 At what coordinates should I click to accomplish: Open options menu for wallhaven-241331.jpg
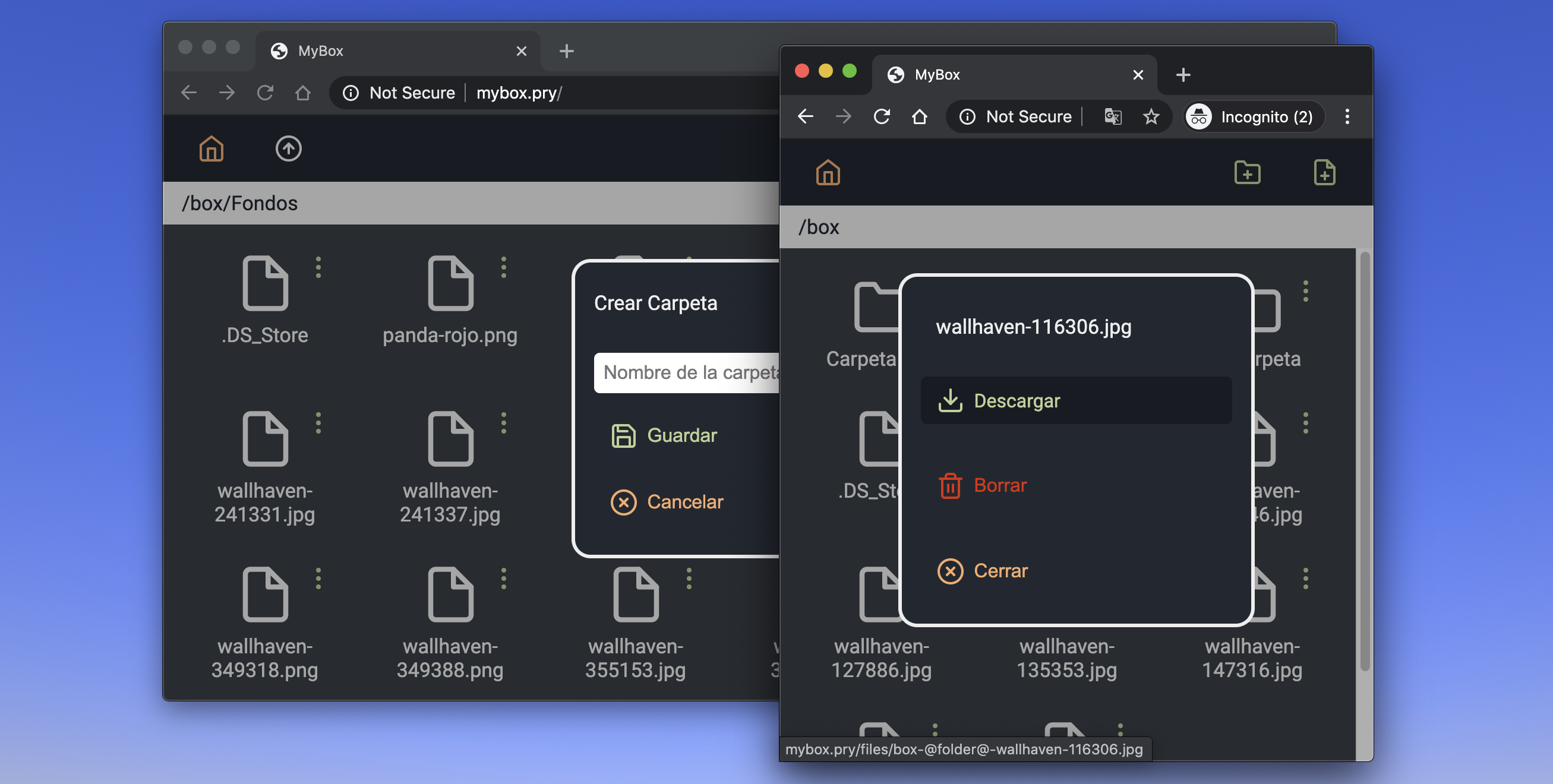(318, 422)
